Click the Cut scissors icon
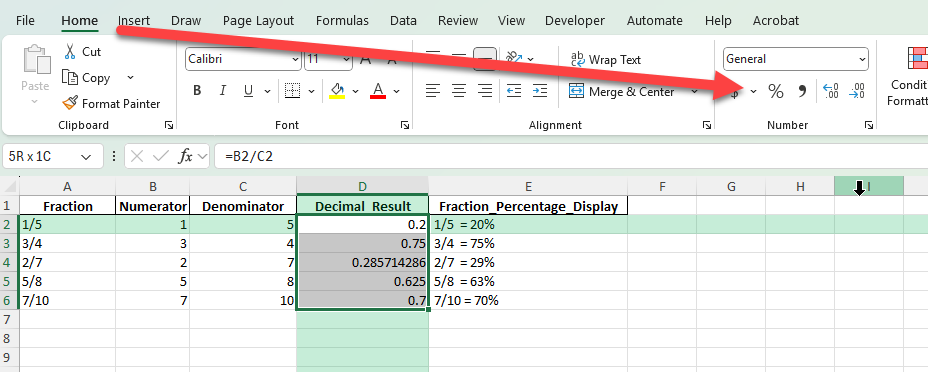928x372 pixels. (x=70, y=51)
